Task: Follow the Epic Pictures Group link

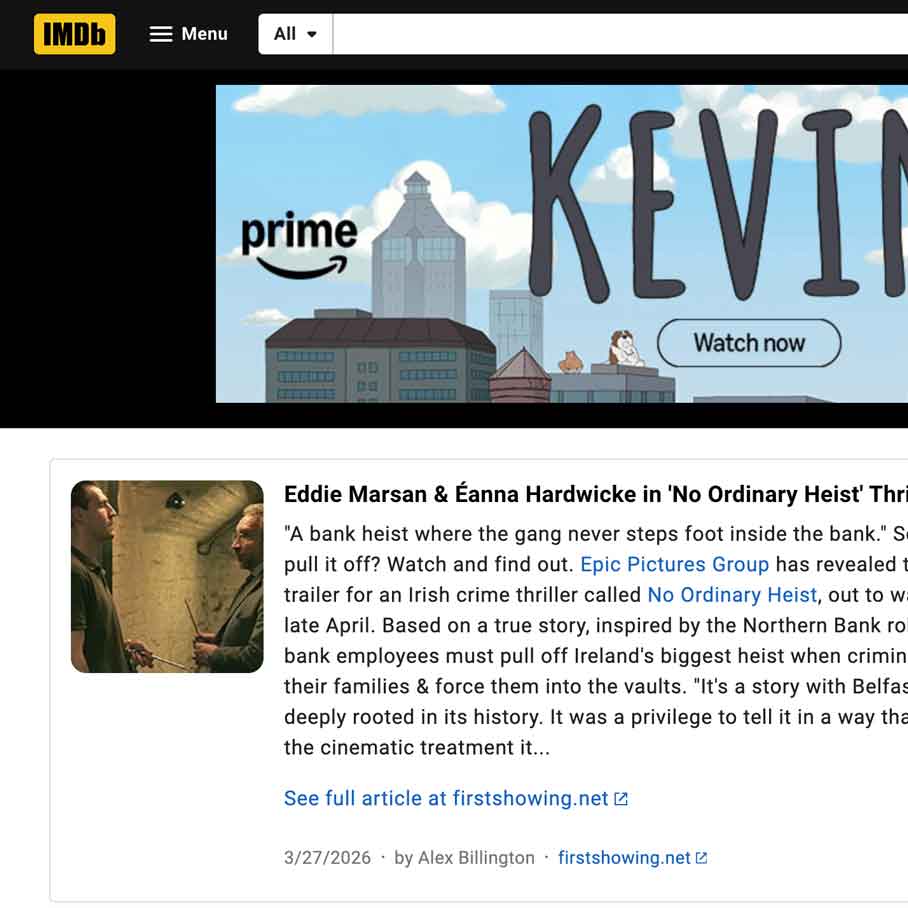Action: click(x=675, y=564)
